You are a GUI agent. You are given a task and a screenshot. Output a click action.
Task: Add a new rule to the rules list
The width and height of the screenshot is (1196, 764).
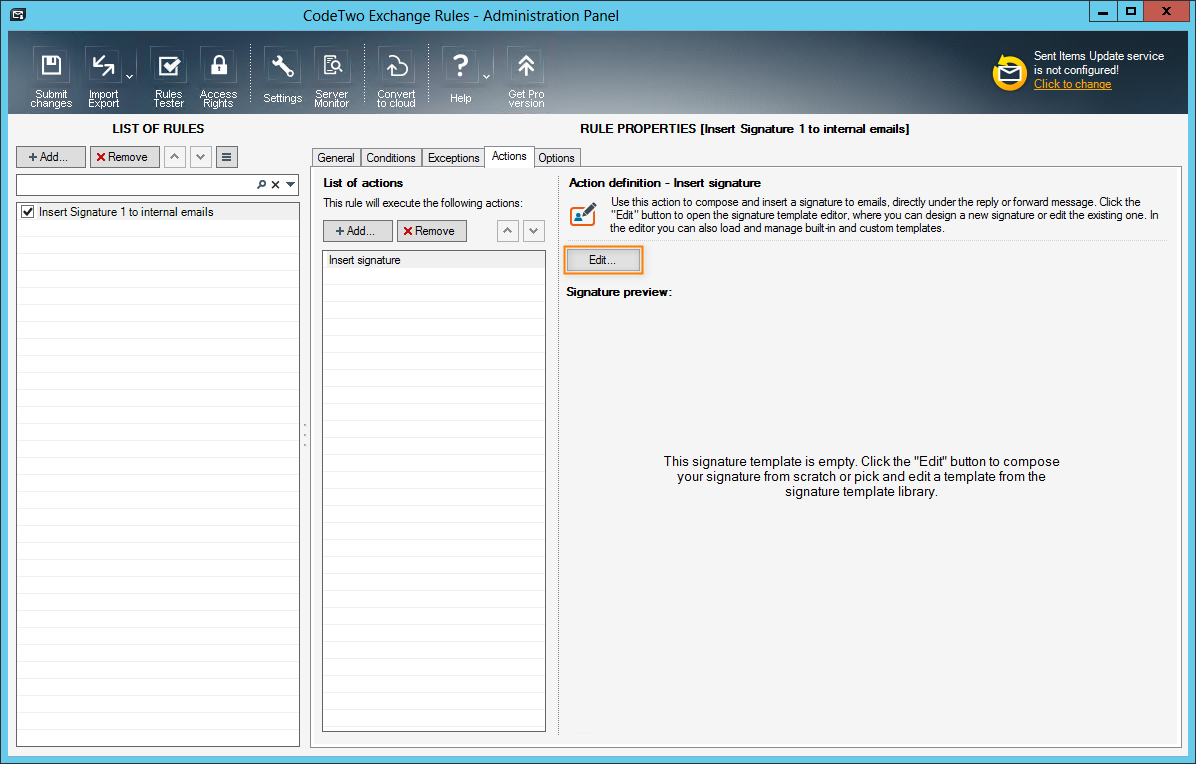pos(50,157)
